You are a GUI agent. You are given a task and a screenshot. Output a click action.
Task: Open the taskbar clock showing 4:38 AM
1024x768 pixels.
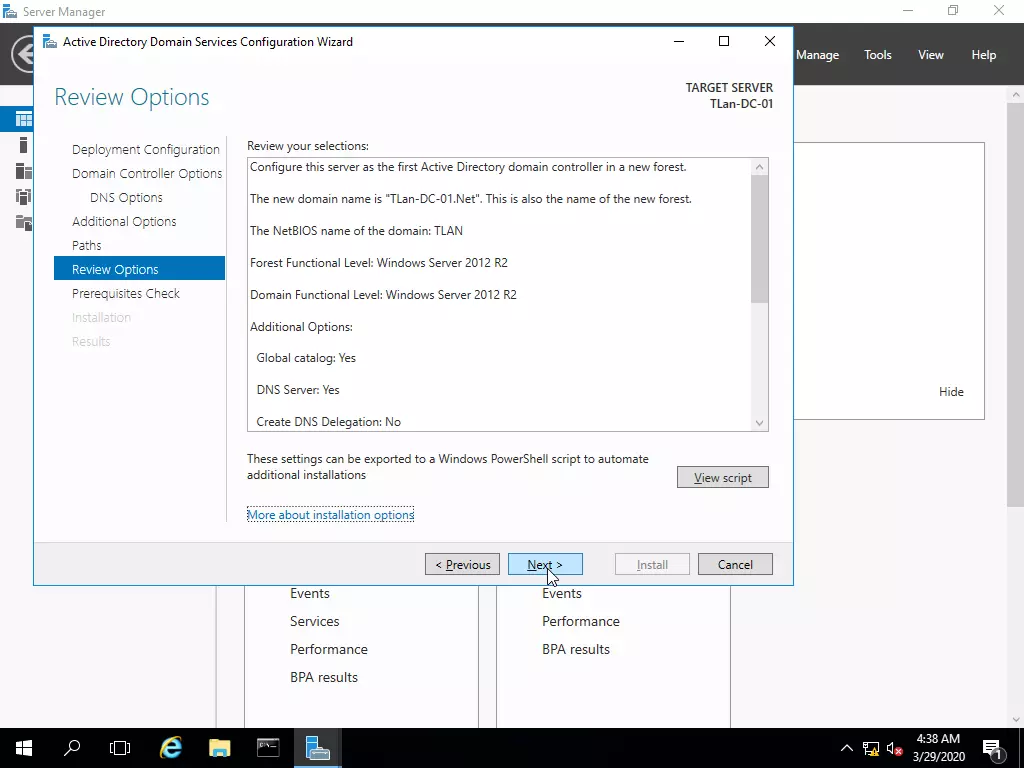(x=938, y=748)
